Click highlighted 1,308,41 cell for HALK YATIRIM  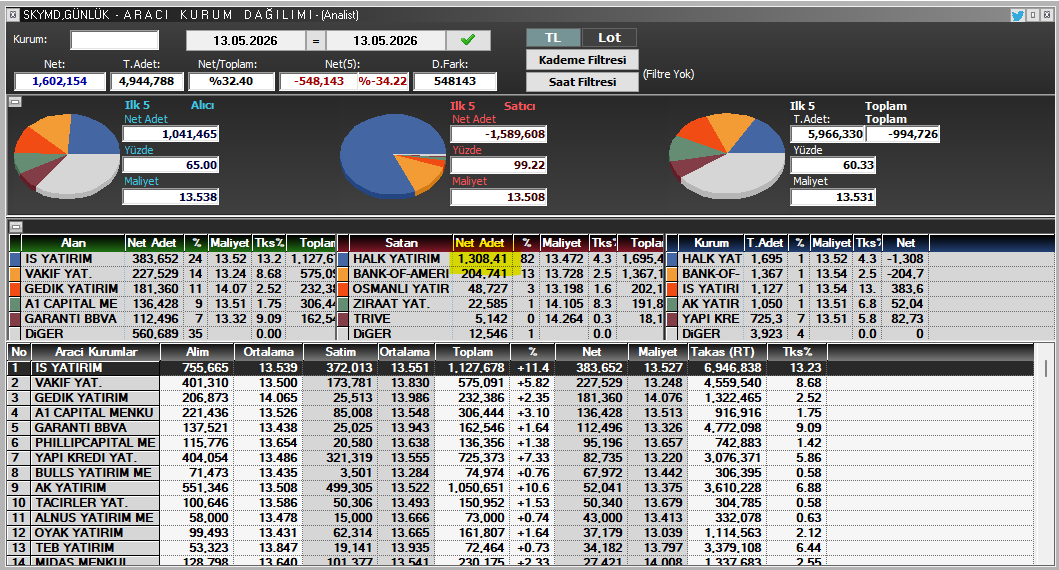(482, 259)
